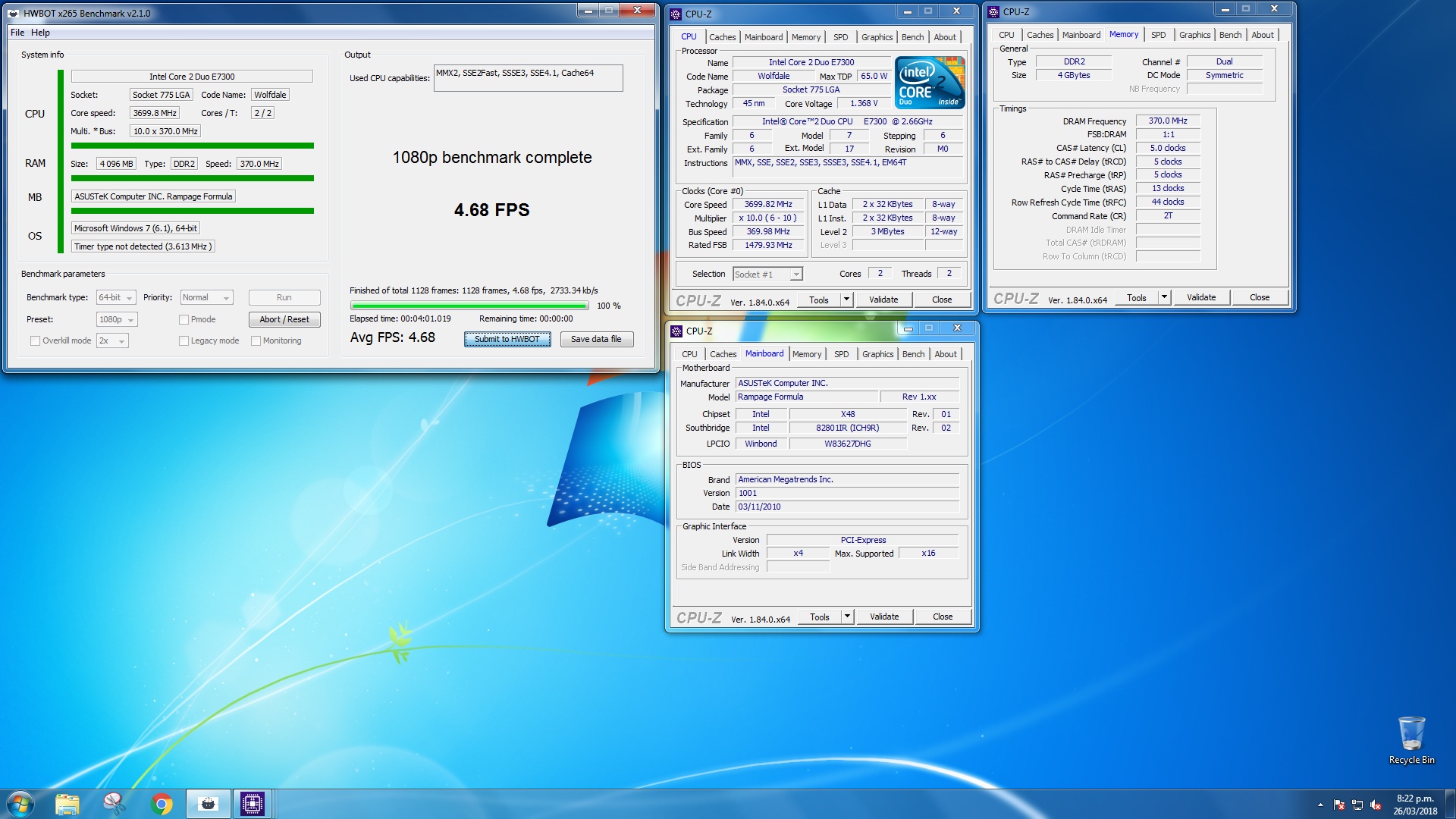Click Abort / Reset button
1456x819 pixels.
click(284, 320)
